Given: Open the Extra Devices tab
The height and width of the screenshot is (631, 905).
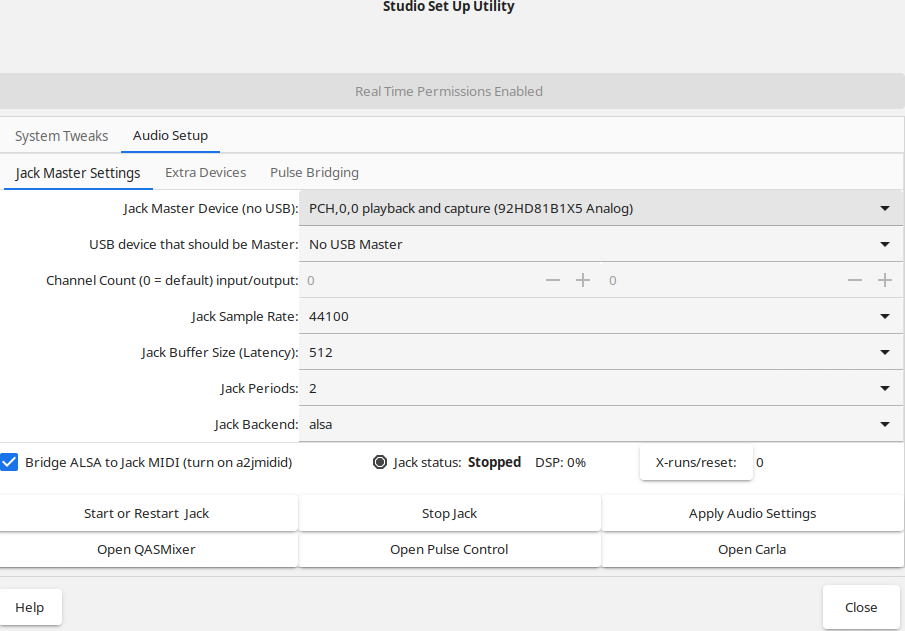Looking at the screenshot, I should 205,173.
